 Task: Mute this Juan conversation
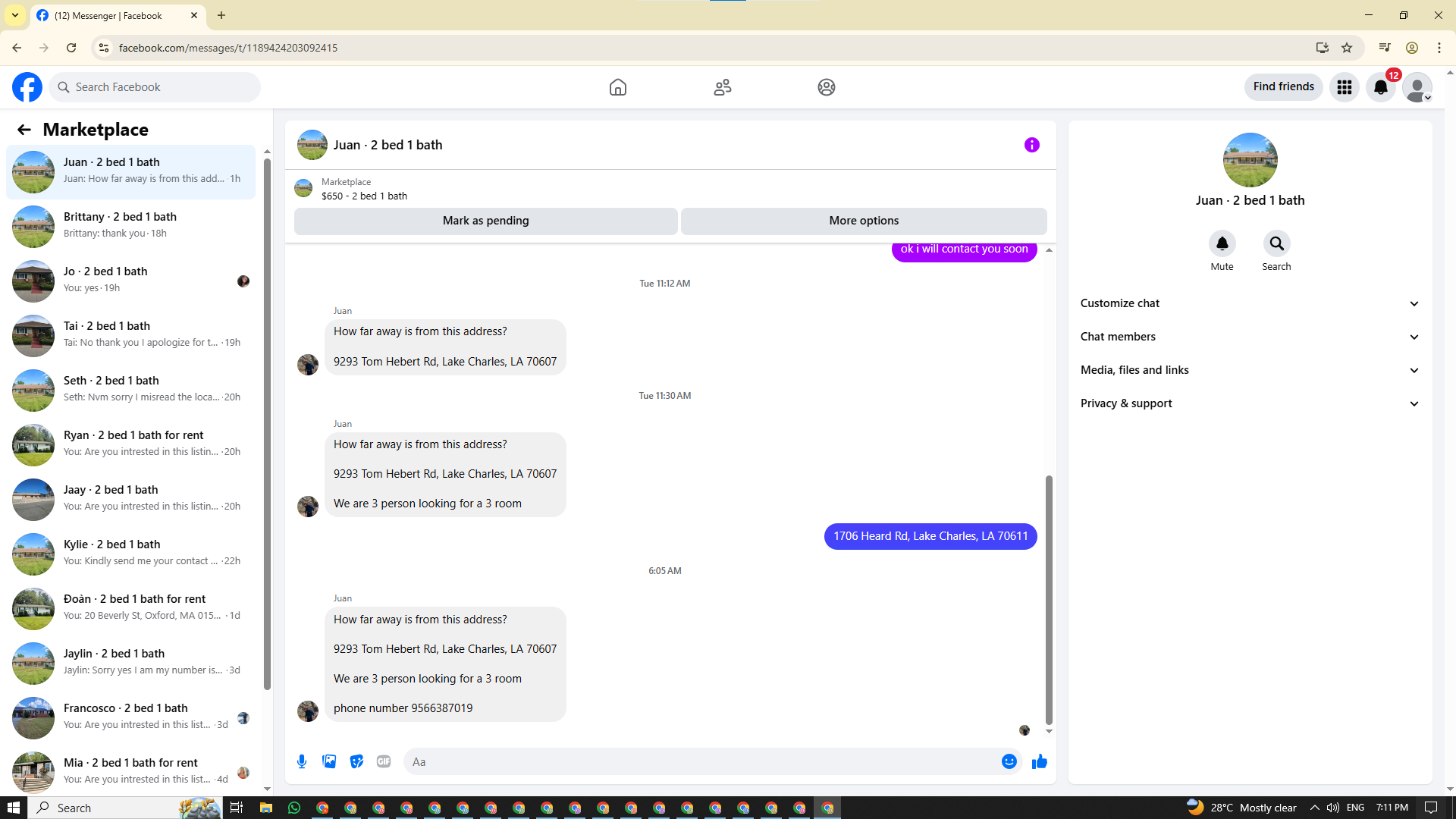1222,244
